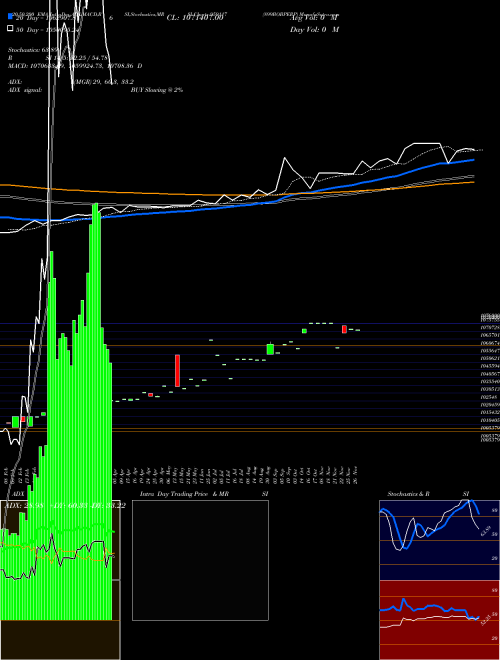The width and height of the screenshot is (500, 660).
Task: Click the blue upper Stochastics panel
Action: (439, 540)
